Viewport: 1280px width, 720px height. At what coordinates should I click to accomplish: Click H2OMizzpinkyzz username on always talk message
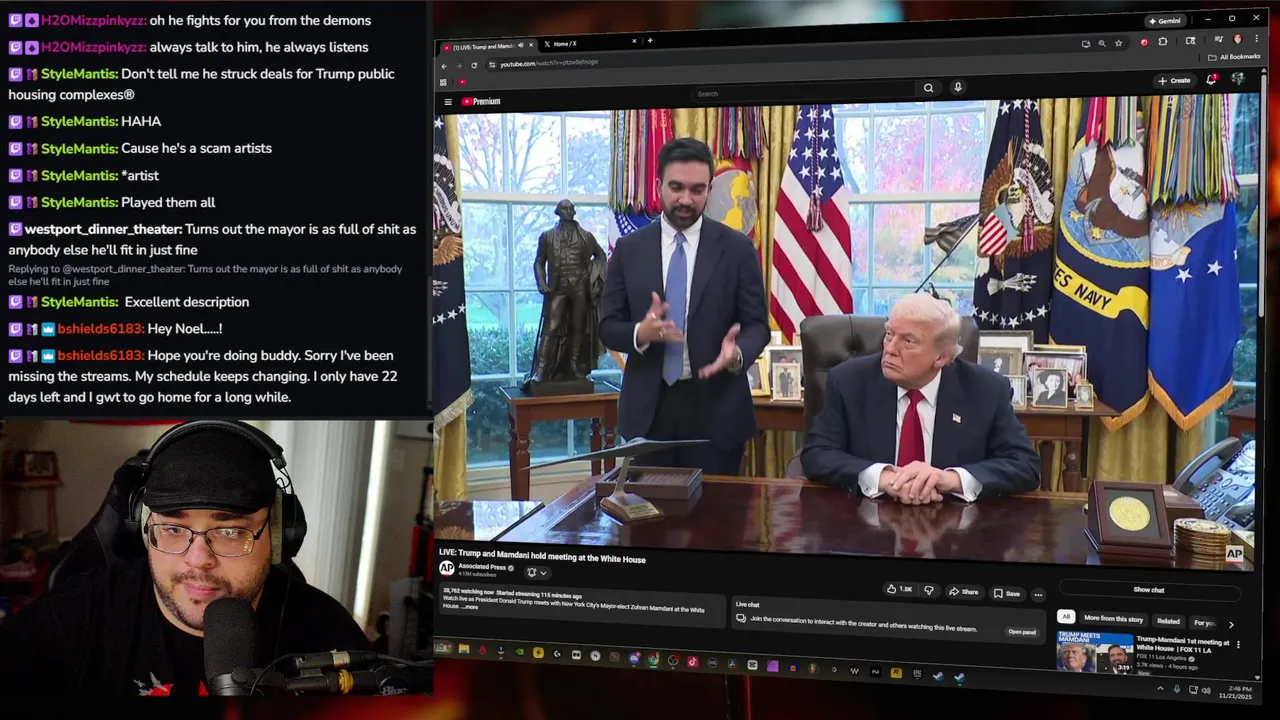click(x=93, y=47)
